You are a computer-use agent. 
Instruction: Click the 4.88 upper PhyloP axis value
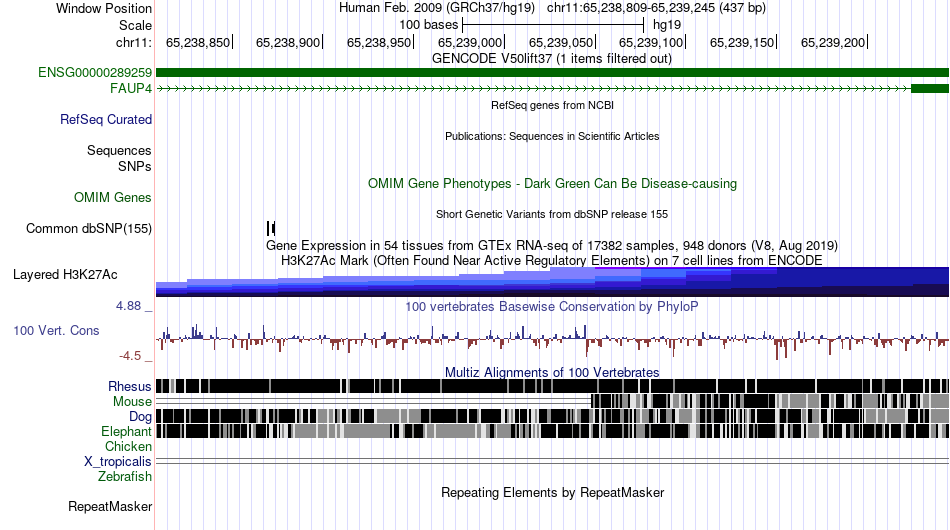pos(128,306)
